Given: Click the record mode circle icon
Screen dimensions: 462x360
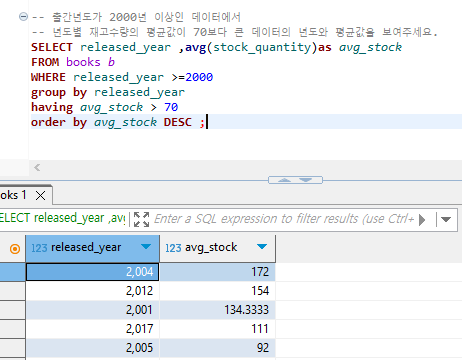Looking at the screenshot, I should pyautogui.click(x=15, y=249).
